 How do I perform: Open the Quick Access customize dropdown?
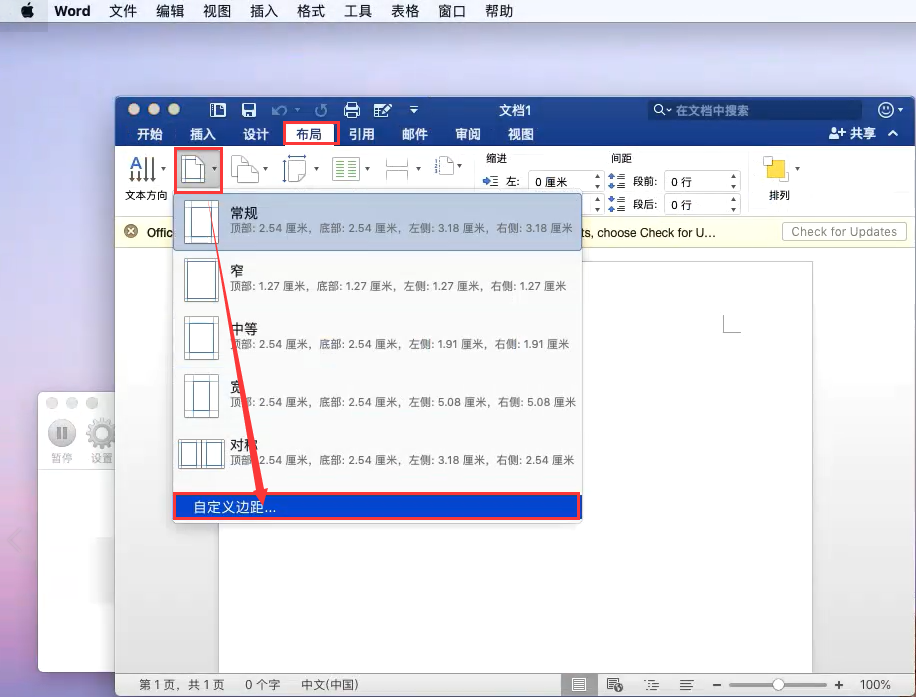point(414,110)
